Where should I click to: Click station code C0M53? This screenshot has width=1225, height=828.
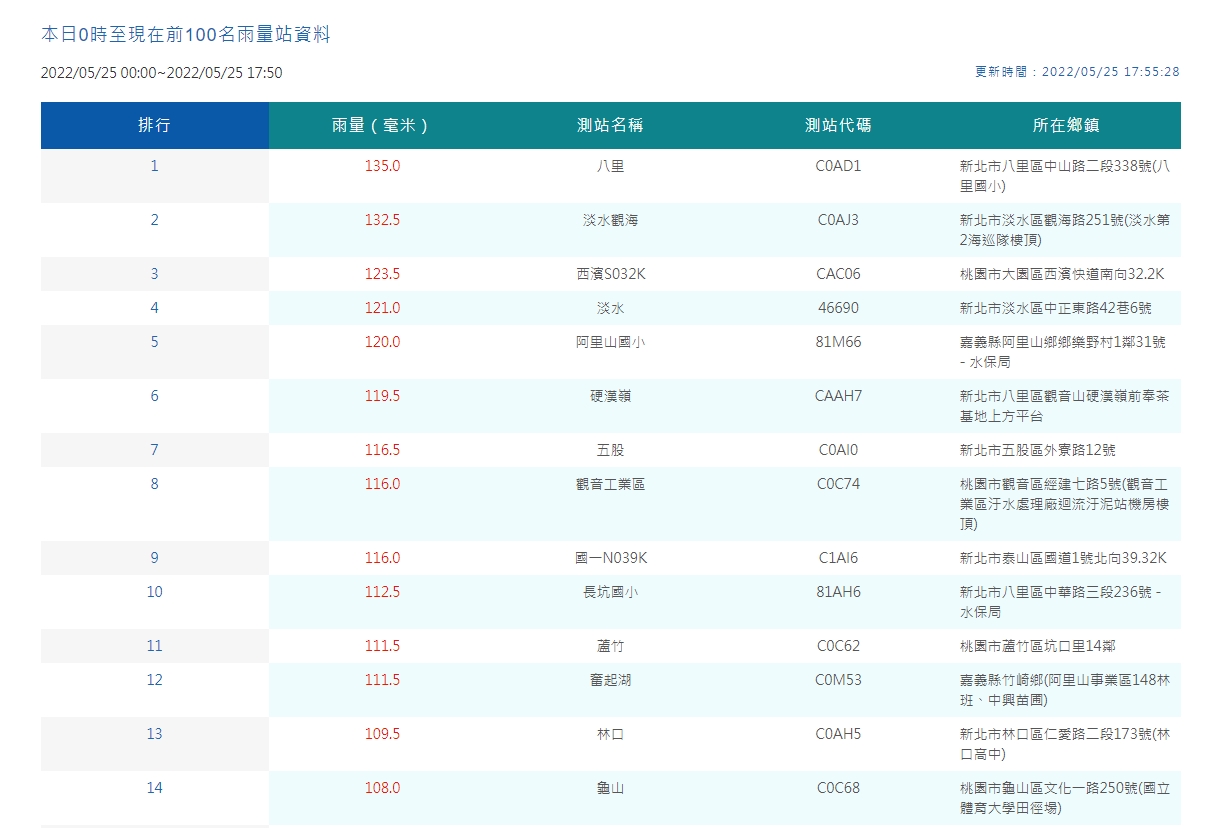[838, 680]
